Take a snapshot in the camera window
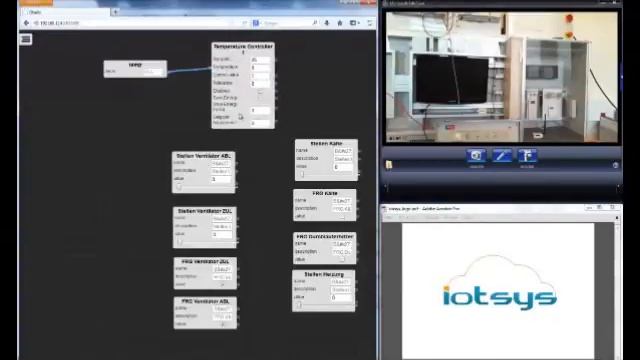Screen dimensions: 640x360 click(x=476, y=156)
